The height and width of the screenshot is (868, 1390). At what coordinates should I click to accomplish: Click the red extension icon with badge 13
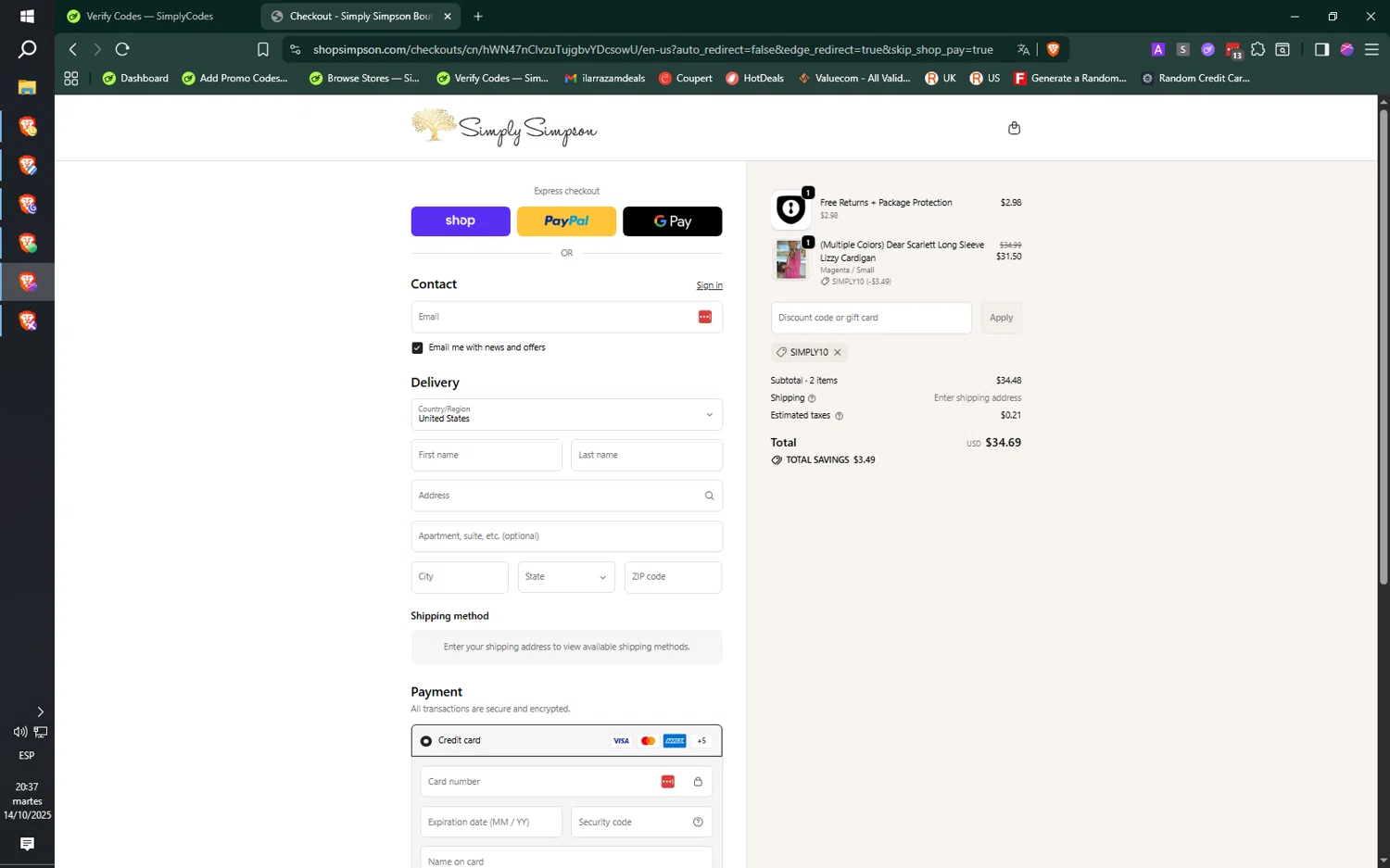[1233, 50]
